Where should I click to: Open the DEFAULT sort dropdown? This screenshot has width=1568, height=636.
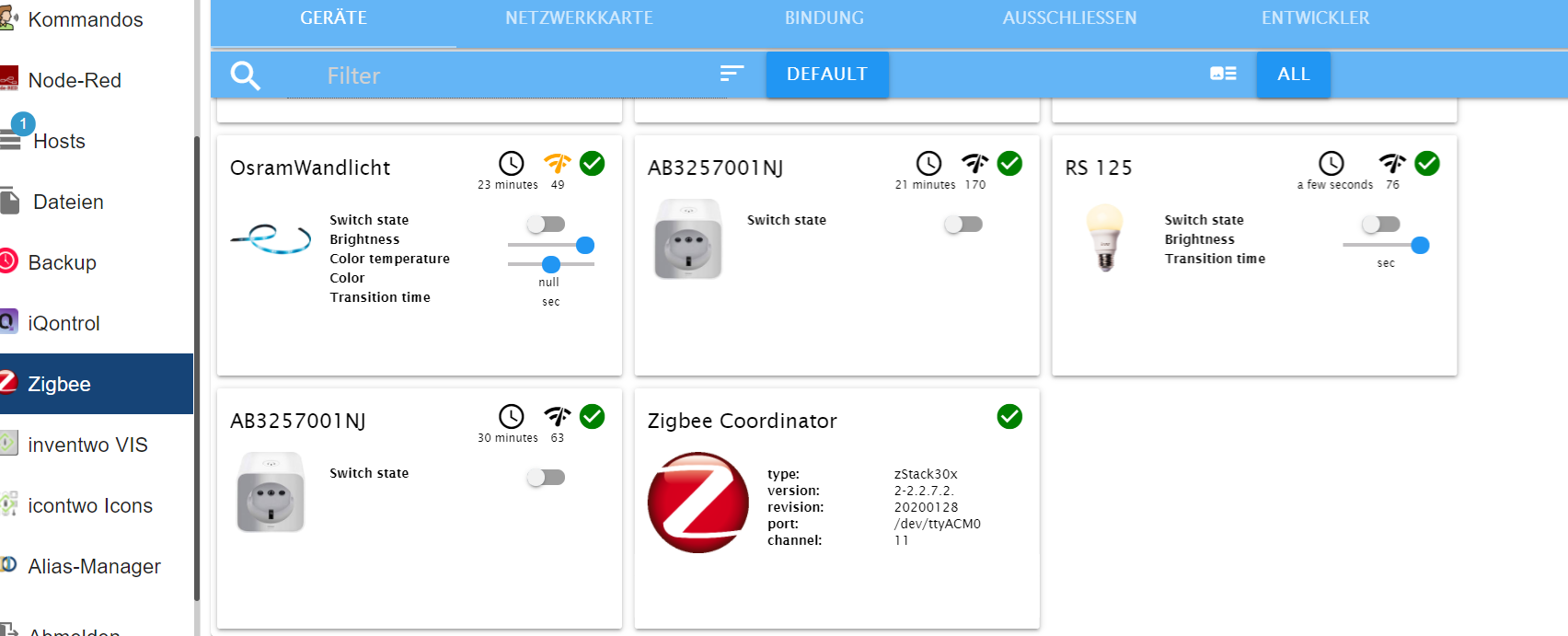pos(827,74)
